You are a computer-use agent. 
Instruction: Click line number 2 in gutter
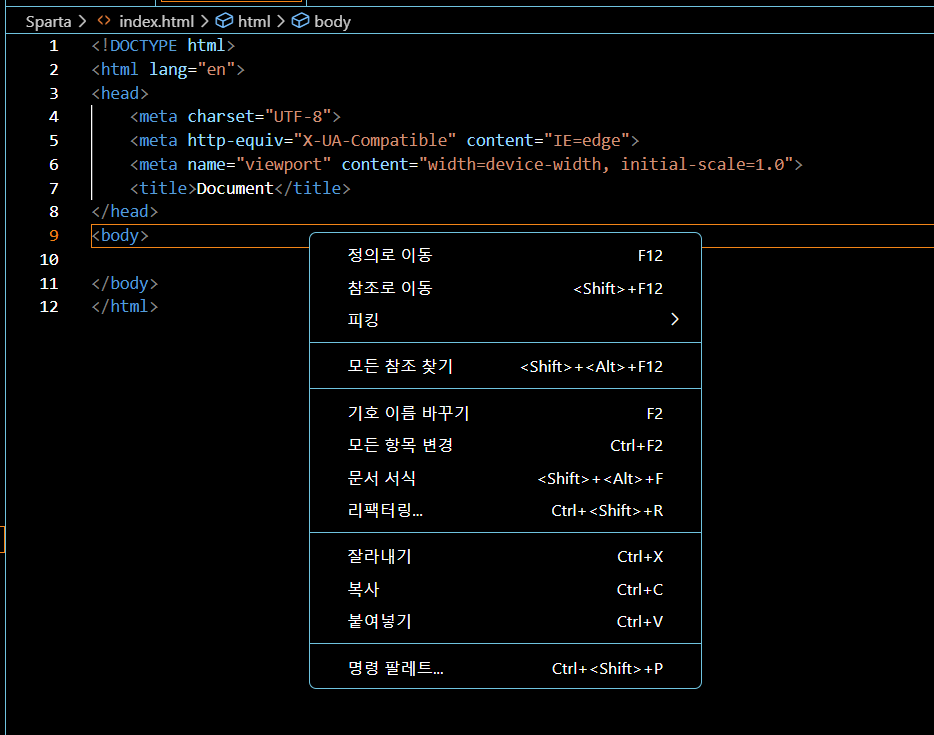(x=54, y=70)
